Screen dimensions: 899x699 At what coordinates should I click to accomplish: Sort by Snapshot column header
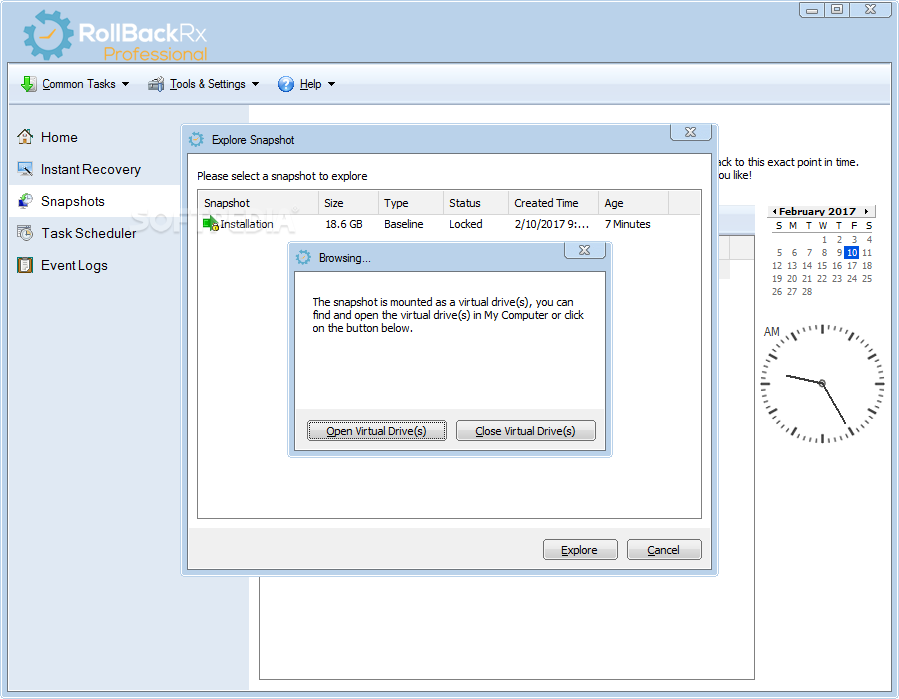(258, 203)
